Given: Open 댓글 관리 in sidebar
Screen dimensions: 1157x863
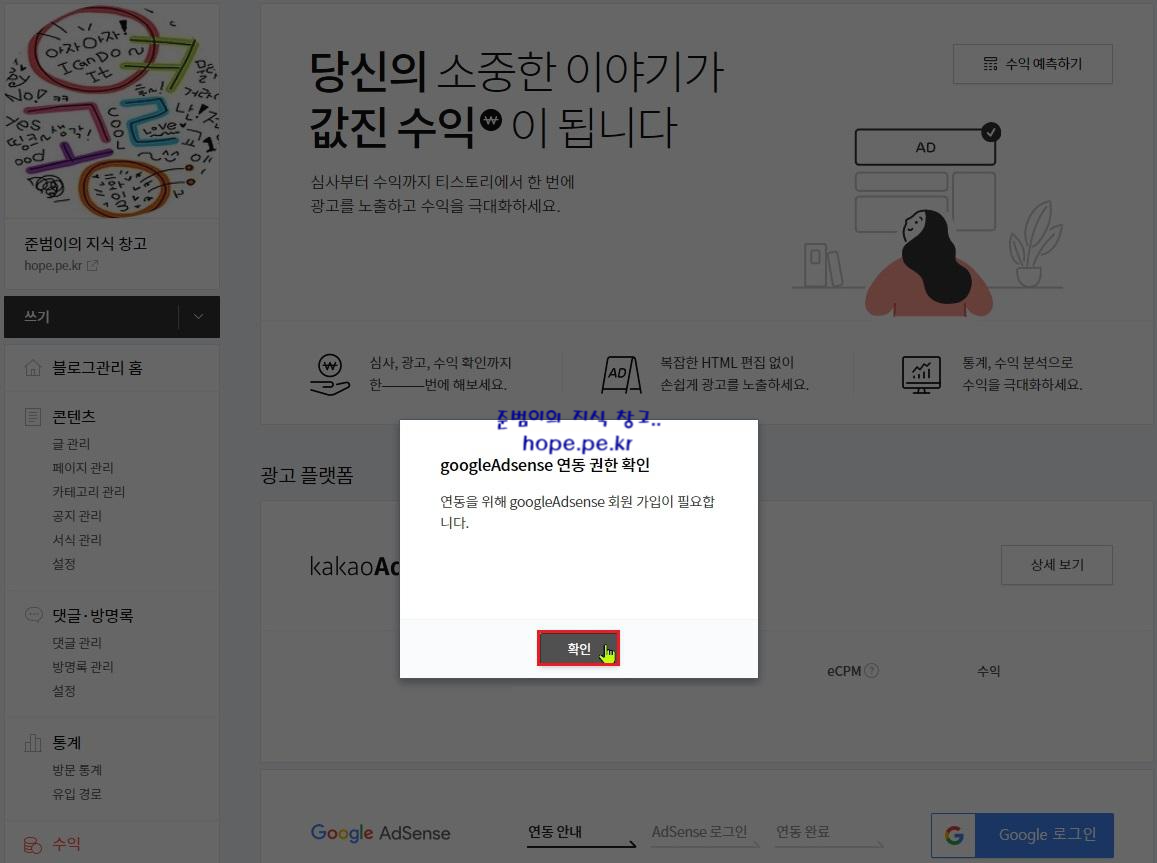Looking at the screenshot, I should 77,643.
